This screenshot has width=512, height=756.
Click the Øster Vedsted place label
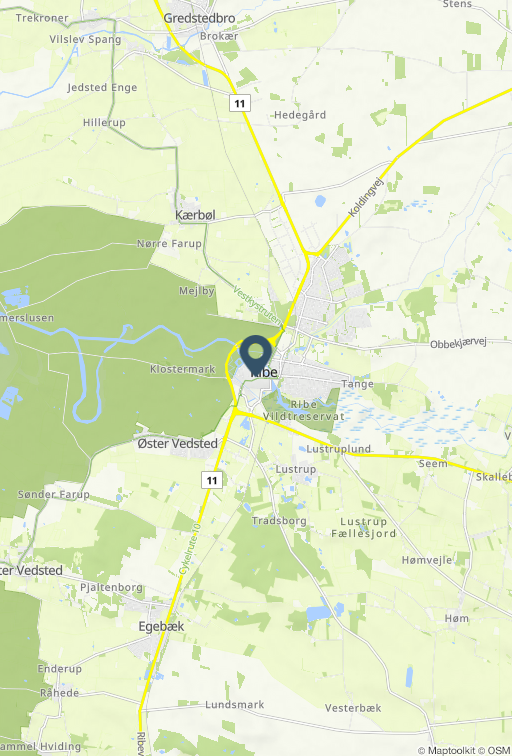tap(177, 444)
